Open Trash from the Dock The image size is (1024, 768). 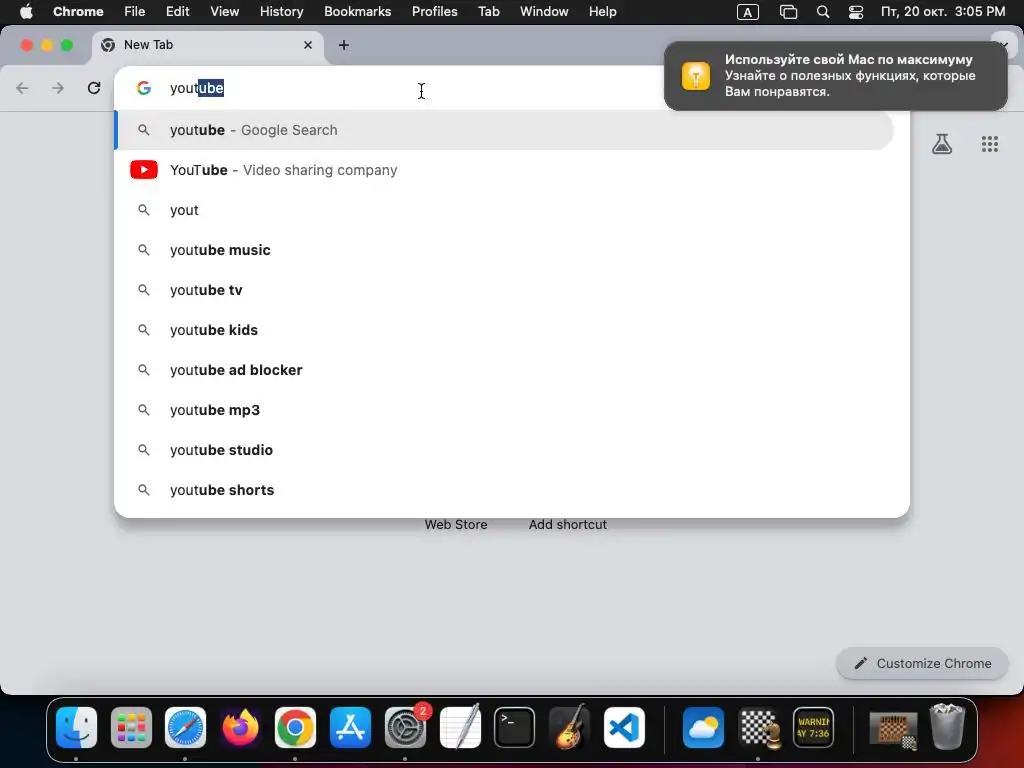[x=948, y=726]
